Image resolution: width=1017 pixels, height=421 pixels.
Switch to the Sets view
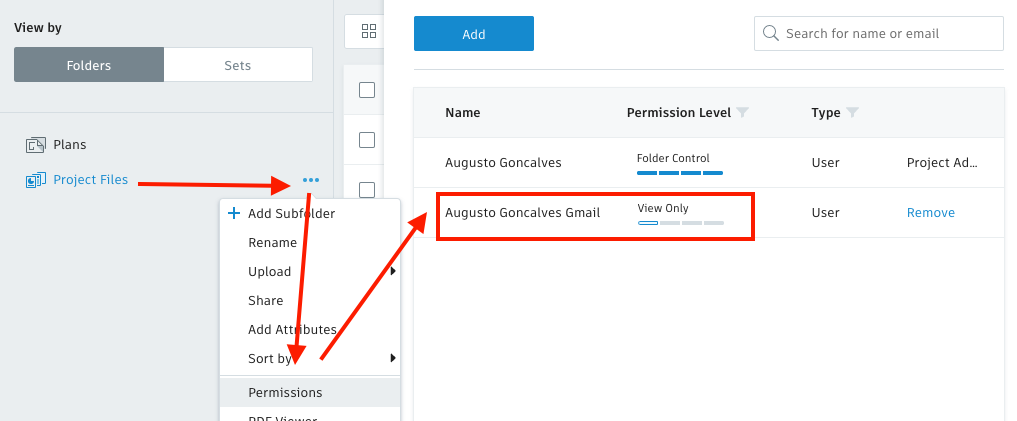[x=237, y=66]
